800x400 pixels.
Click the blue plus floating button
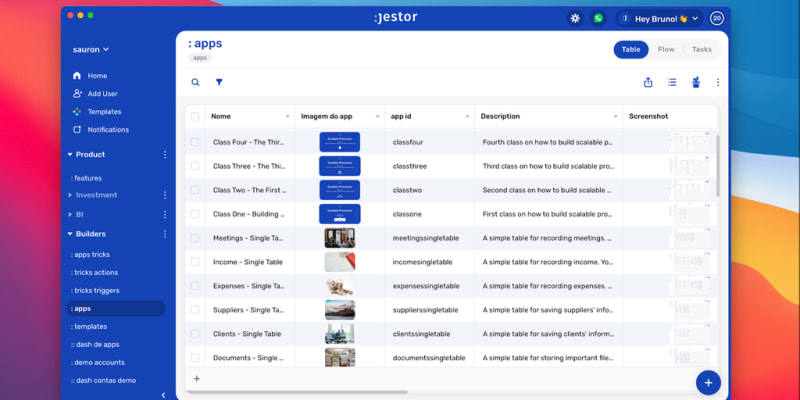[708, 382]
